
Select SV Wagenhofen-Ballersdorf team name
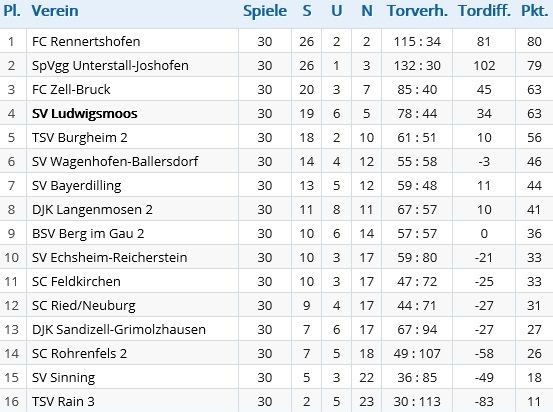115,162
